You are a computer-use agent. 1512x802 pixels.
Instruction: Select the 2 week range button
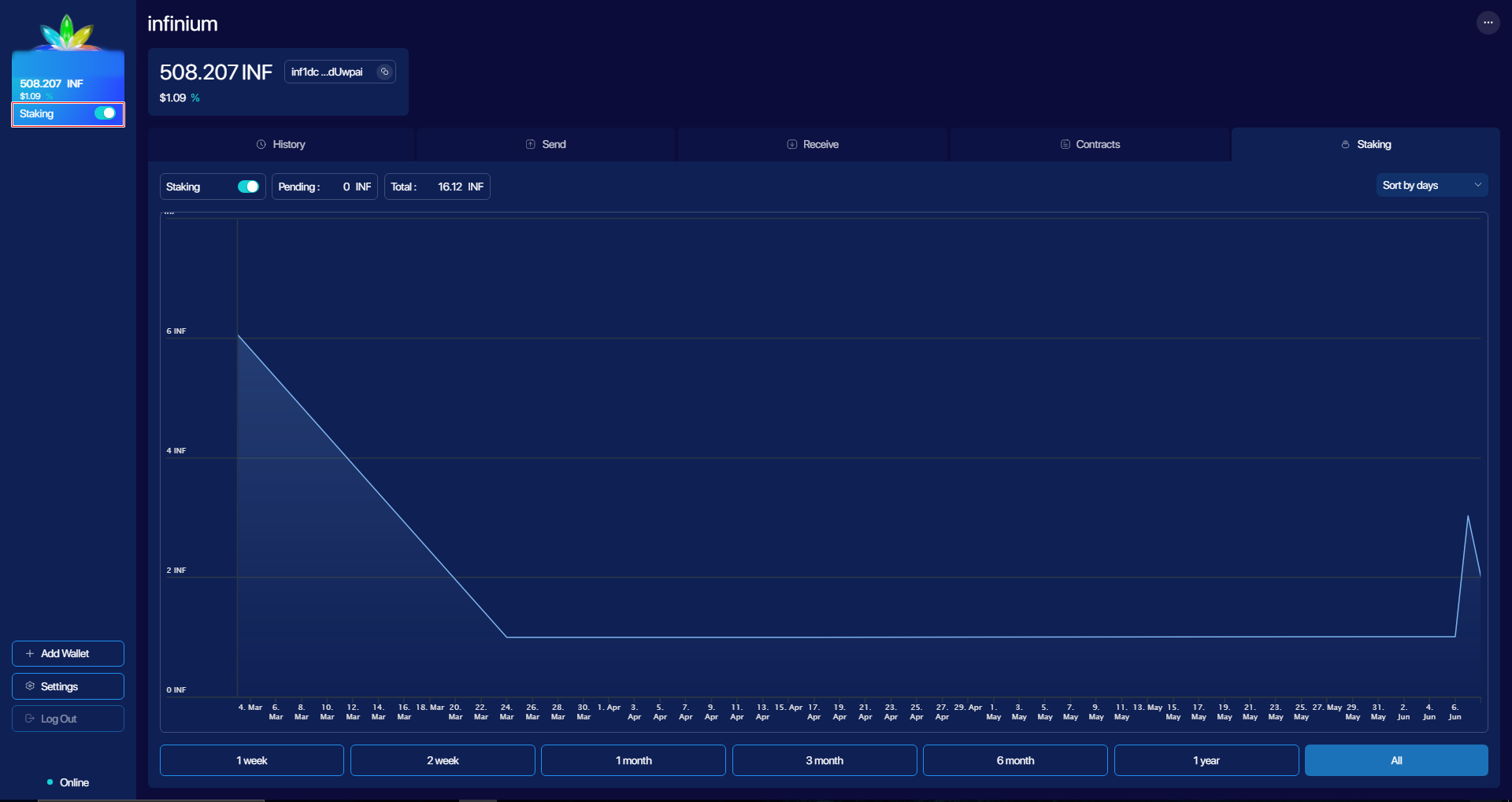[x=443, y=760]
